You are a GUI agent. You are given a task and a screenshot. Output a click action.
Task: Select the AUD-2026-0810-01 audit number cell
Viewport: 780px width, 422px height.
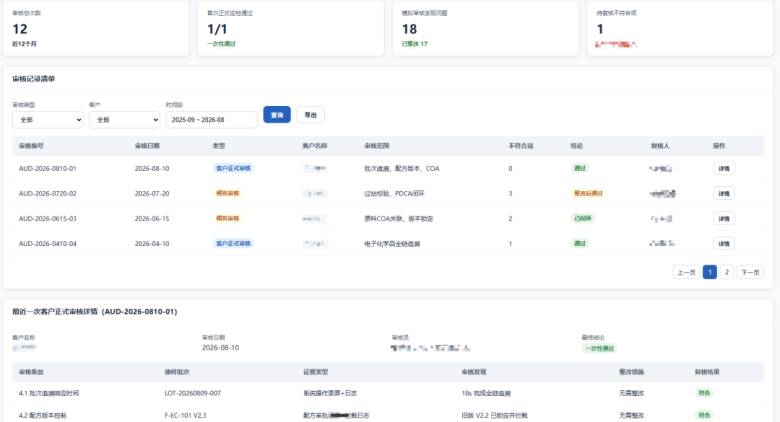point(48,169)
